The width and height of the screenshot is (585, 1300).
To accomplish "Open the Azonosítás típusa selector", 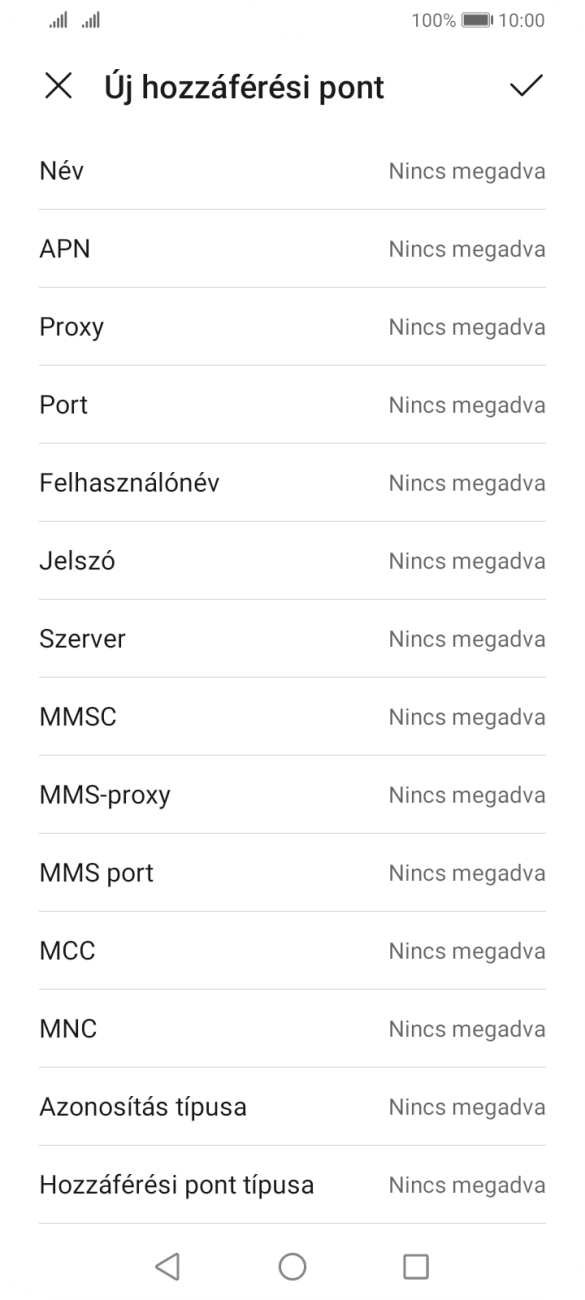I will tap(291, 1107).
